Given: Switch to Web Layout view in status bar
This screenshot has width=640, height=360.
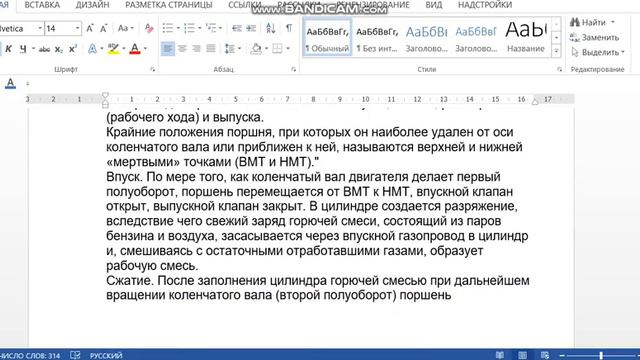Looking at the screenshot, I should pos(544,355).
